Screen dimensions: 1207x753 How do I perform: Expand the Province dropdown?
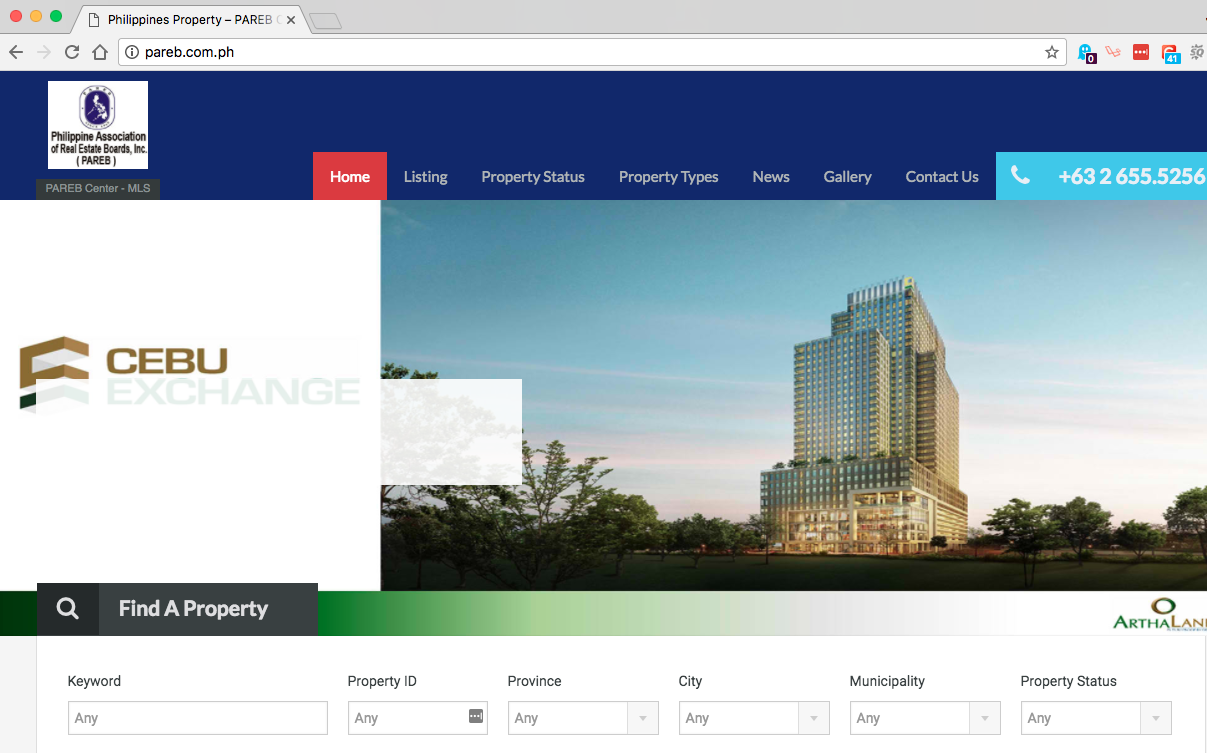pyautogui.click(x=583, y=718)
